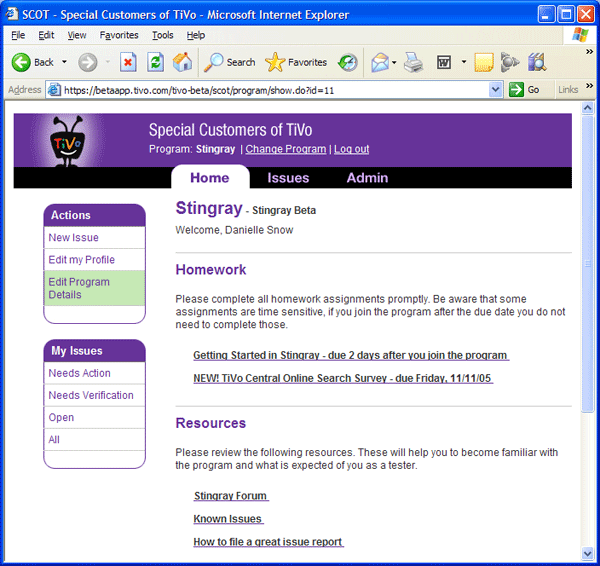The image size is (600, 566).
Task: Open TiVo Central Online Search Survey
Action: pos(343,378)
